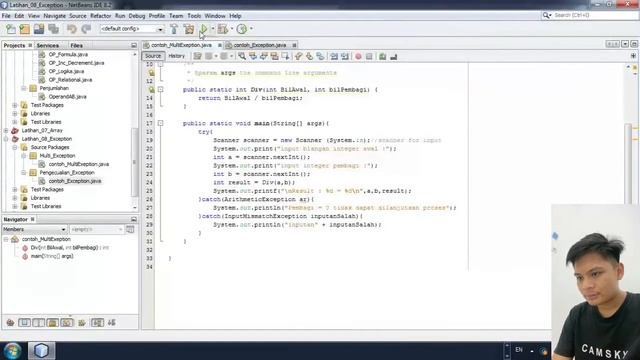Toggle Highlight Search in editor toolbar

[275, 56]
